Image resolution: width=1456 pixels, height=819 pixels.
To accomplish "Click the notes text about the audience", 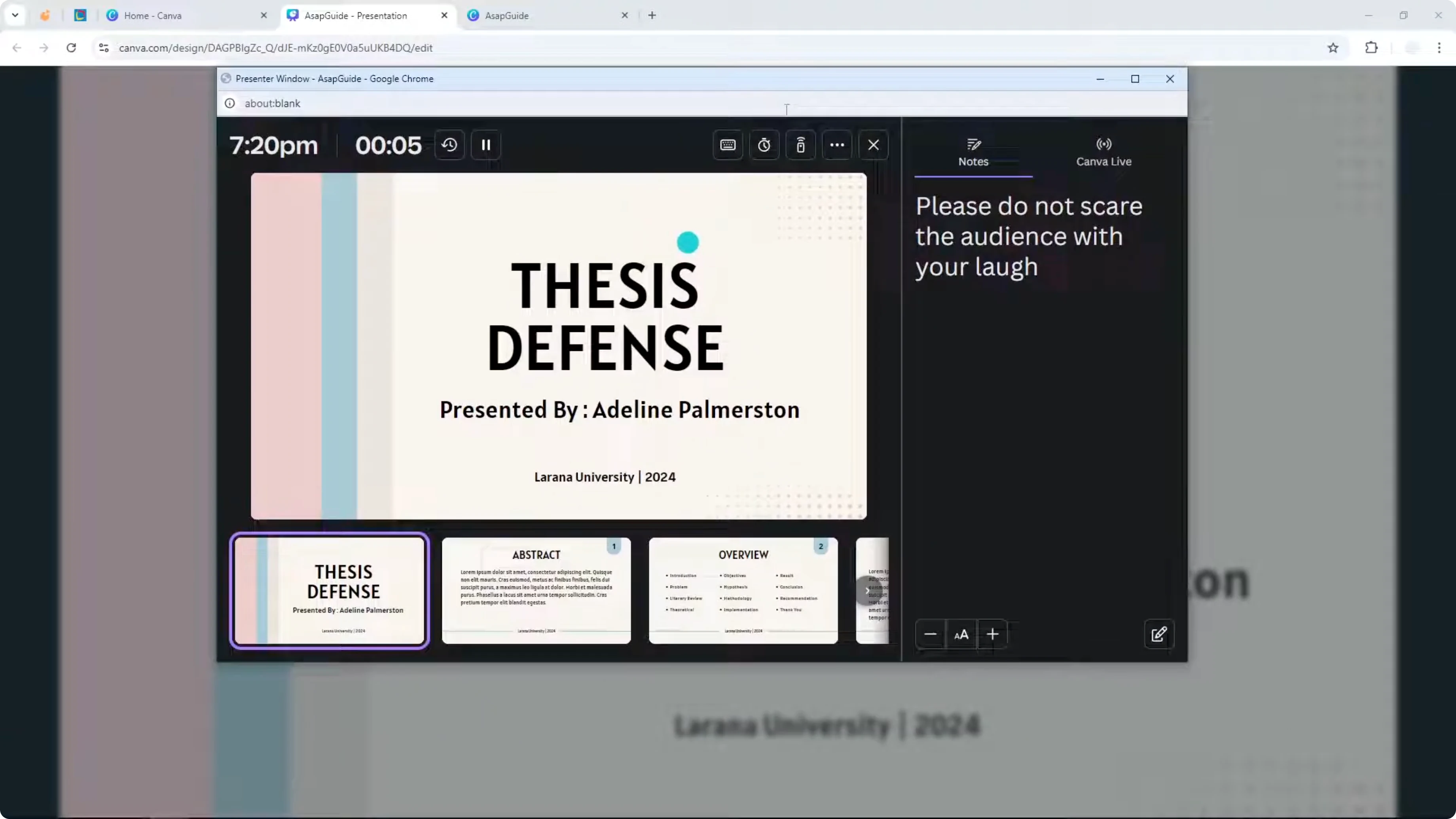I will tap(1029, 236).
